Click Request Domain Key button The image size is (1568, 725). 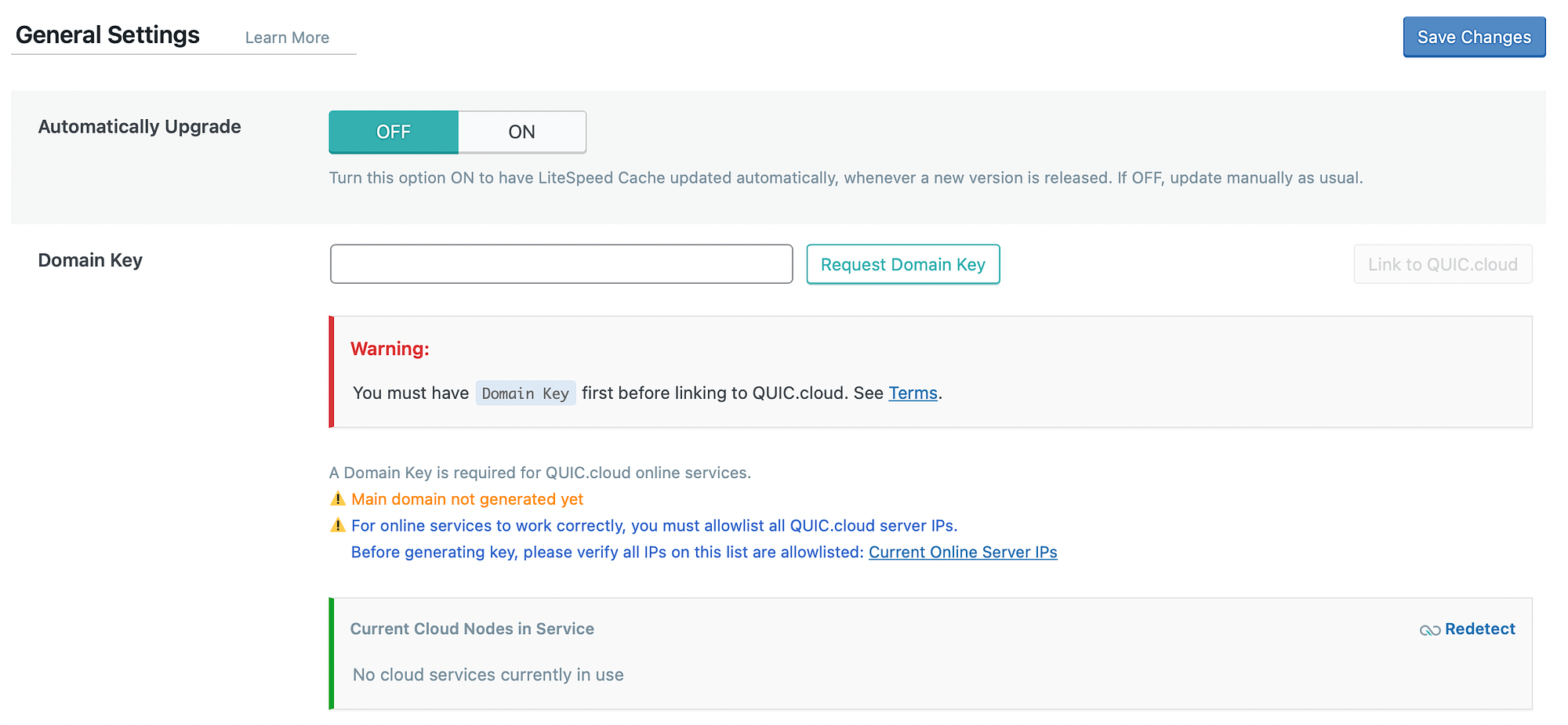[903, 264]
